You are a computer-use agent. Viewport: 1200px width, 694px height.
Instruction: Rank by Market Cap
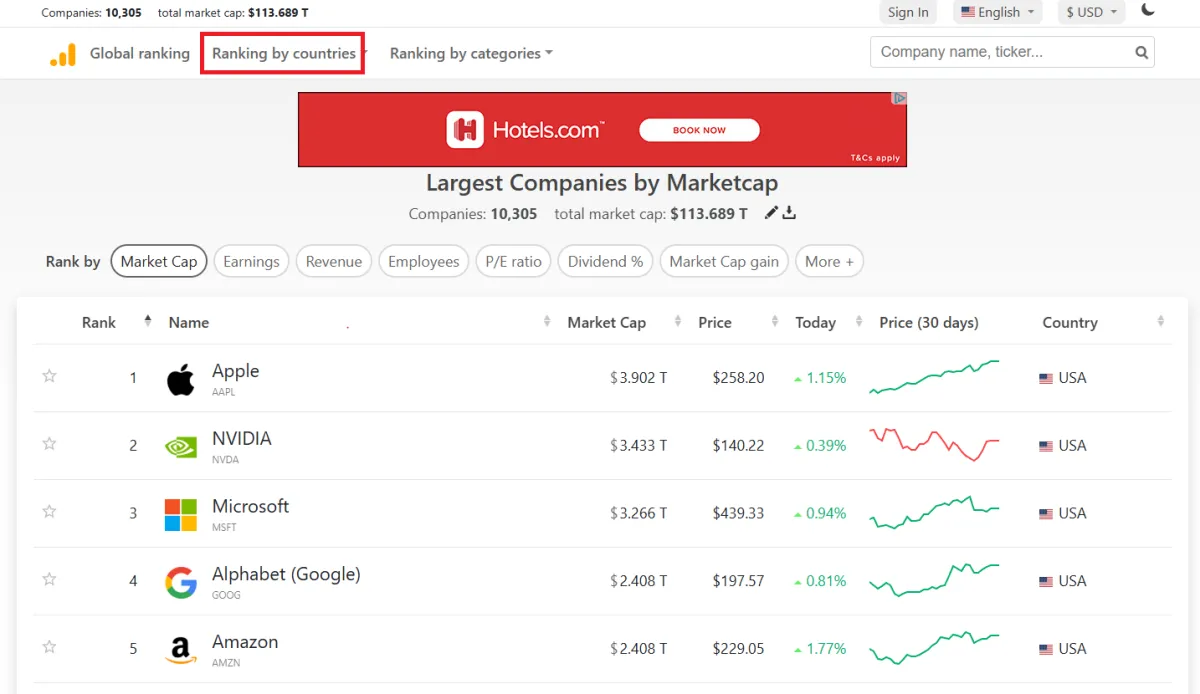[x=159, y=261]
